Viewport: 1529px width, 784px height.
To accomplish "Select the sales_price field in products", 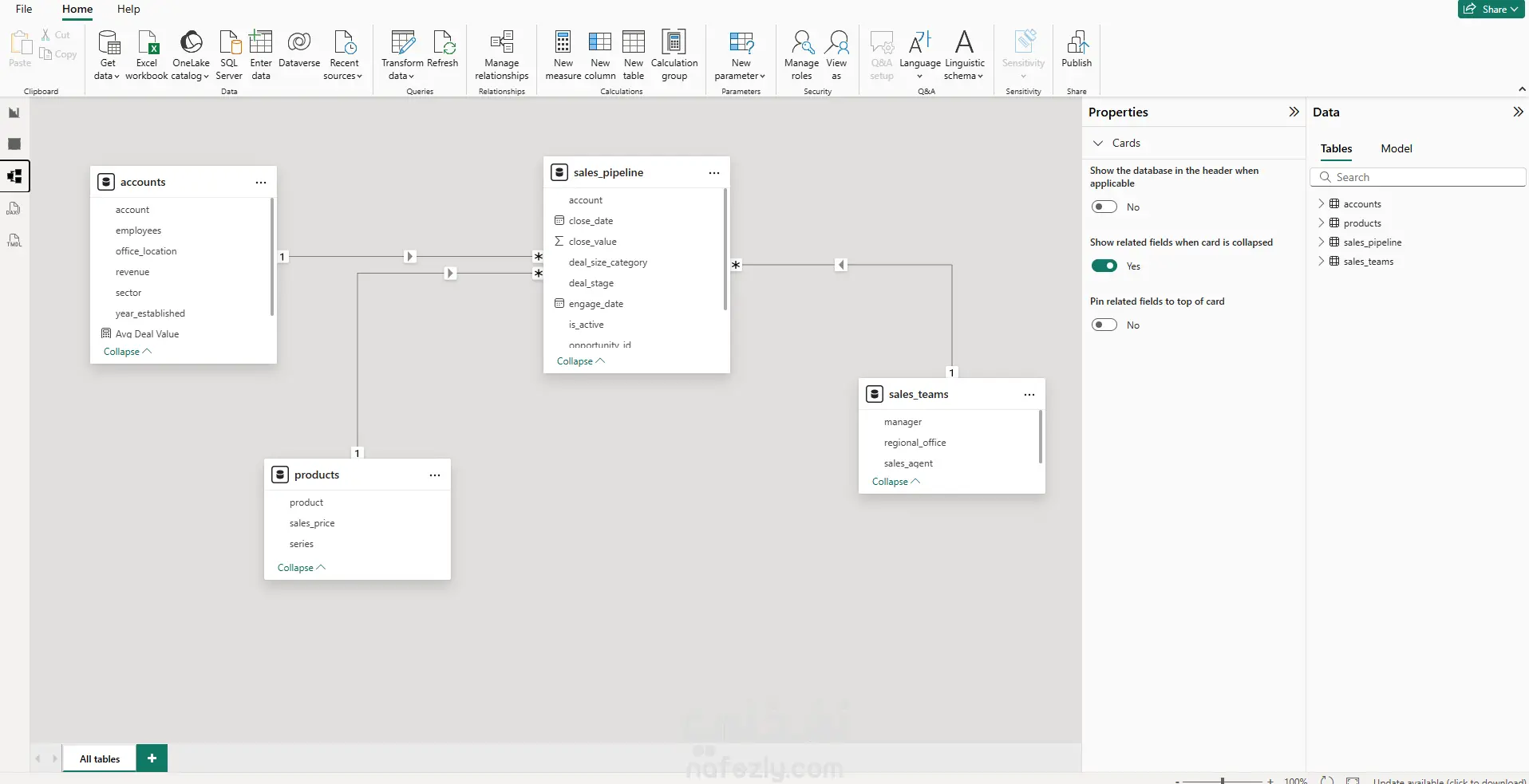I will (x=312, y=523).
